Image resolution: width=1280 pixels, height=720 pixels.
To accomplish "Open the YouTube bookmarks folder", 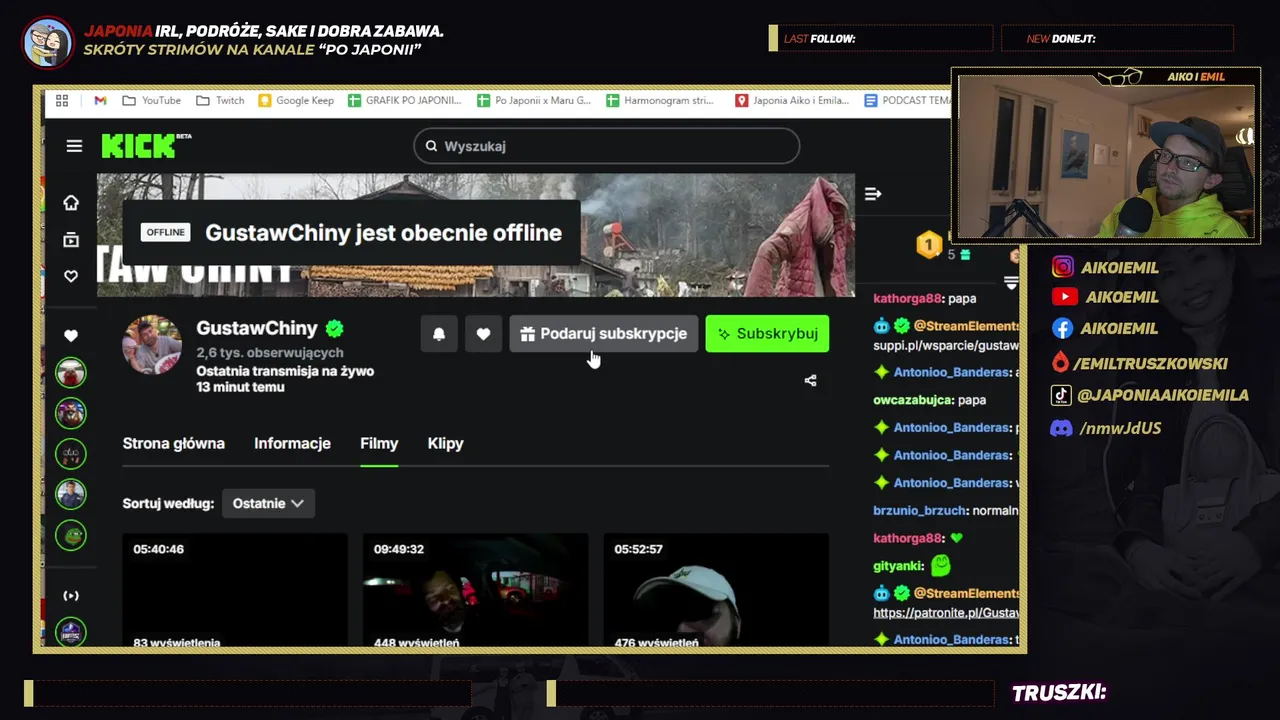I will [x=151, y=100].
